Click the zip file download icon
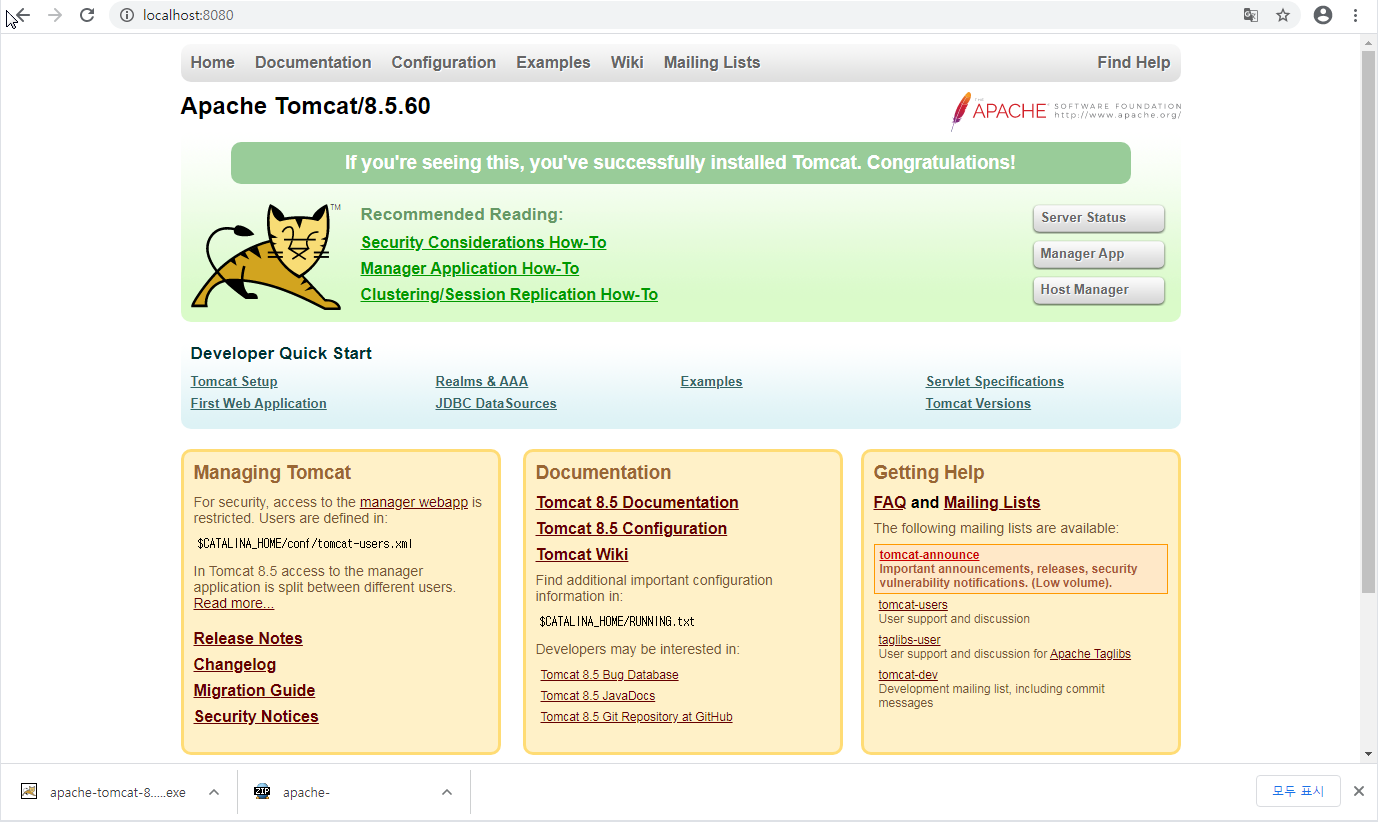Screen dimensions: 1378x822 coord(262,792)
